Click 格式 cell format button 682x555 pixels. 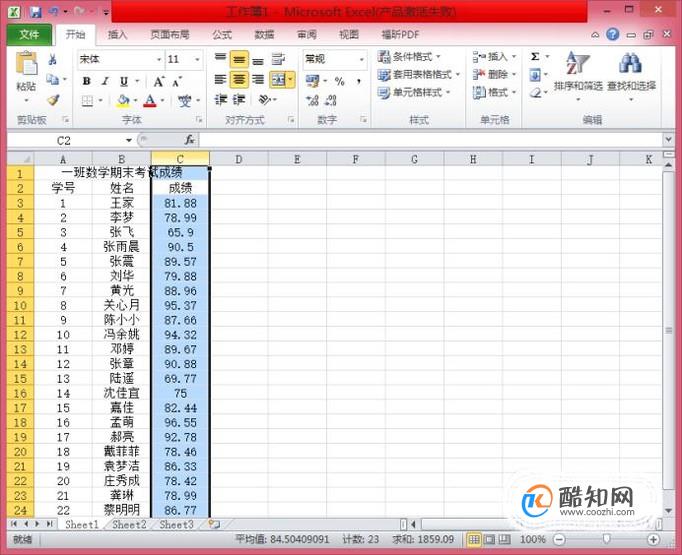494,93
